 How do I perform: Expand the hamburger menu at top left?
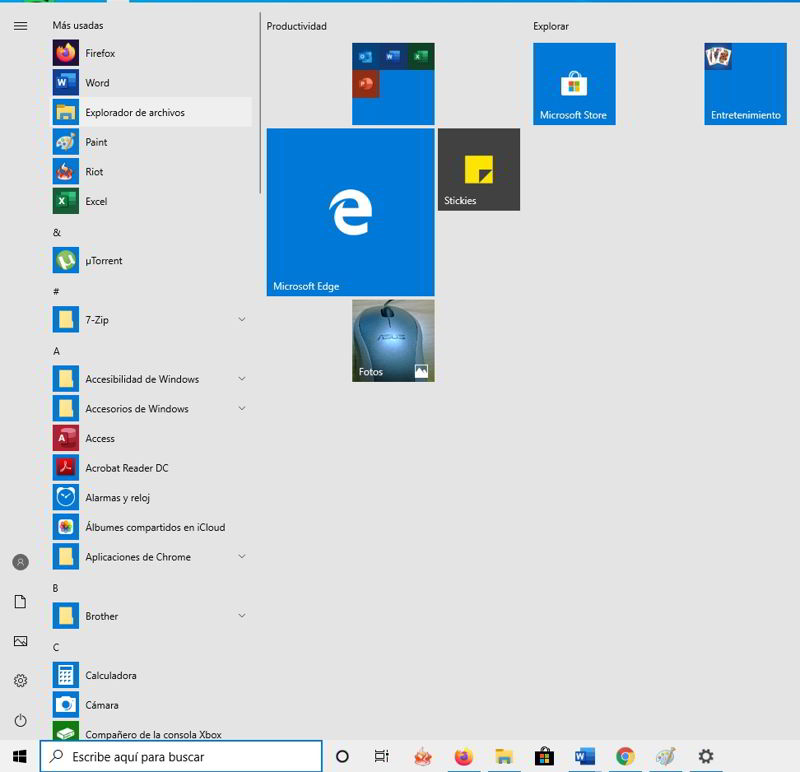(x=20, y=26)
